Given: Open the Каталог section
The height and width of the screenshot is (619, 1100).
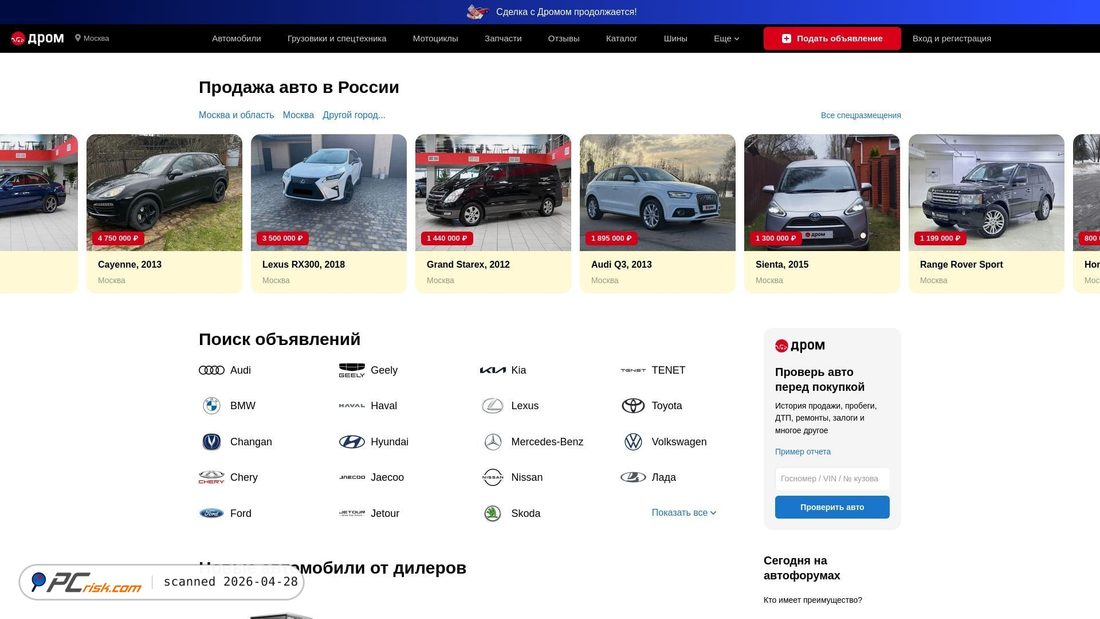Looking at the screenshot, I should point(622,39).
